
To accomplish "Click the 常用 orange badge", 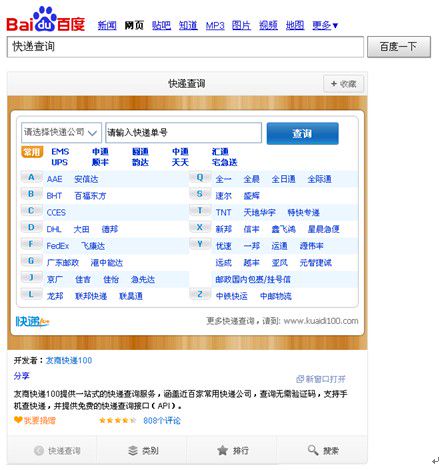I will point(32,152).
